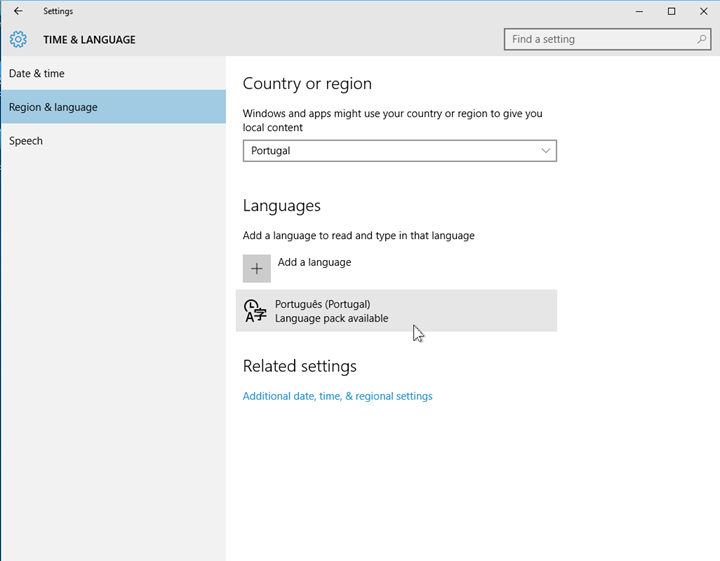Close the Settings window
This screenshot has width=720, height=561.
pyautogui.click(x=703, y=11)
